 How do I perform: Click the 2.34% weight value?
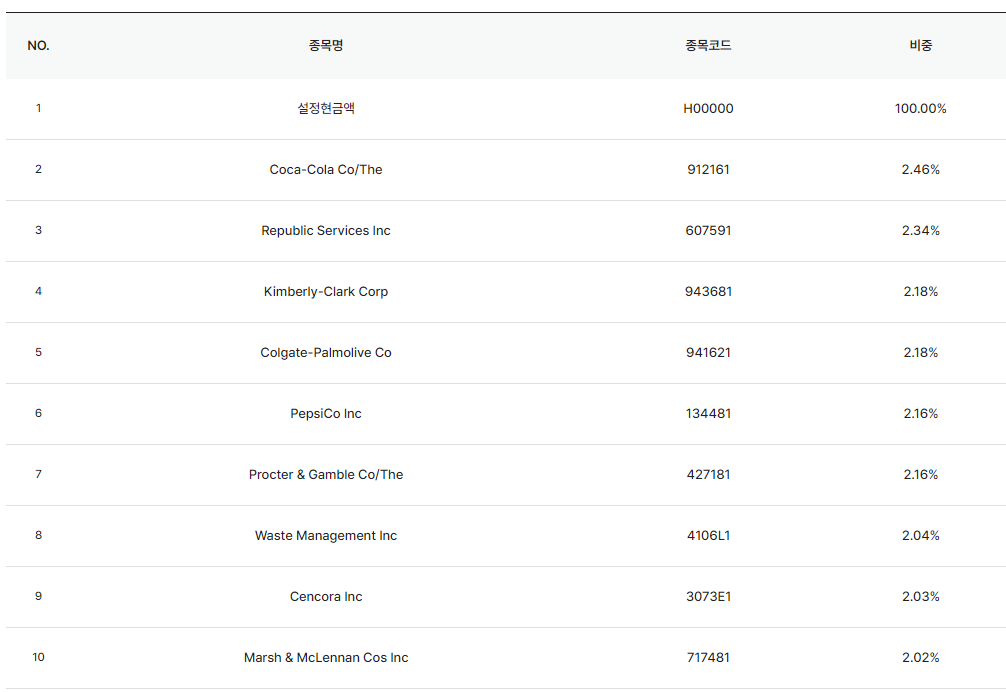pyautogui.click(x=921, y=230)
